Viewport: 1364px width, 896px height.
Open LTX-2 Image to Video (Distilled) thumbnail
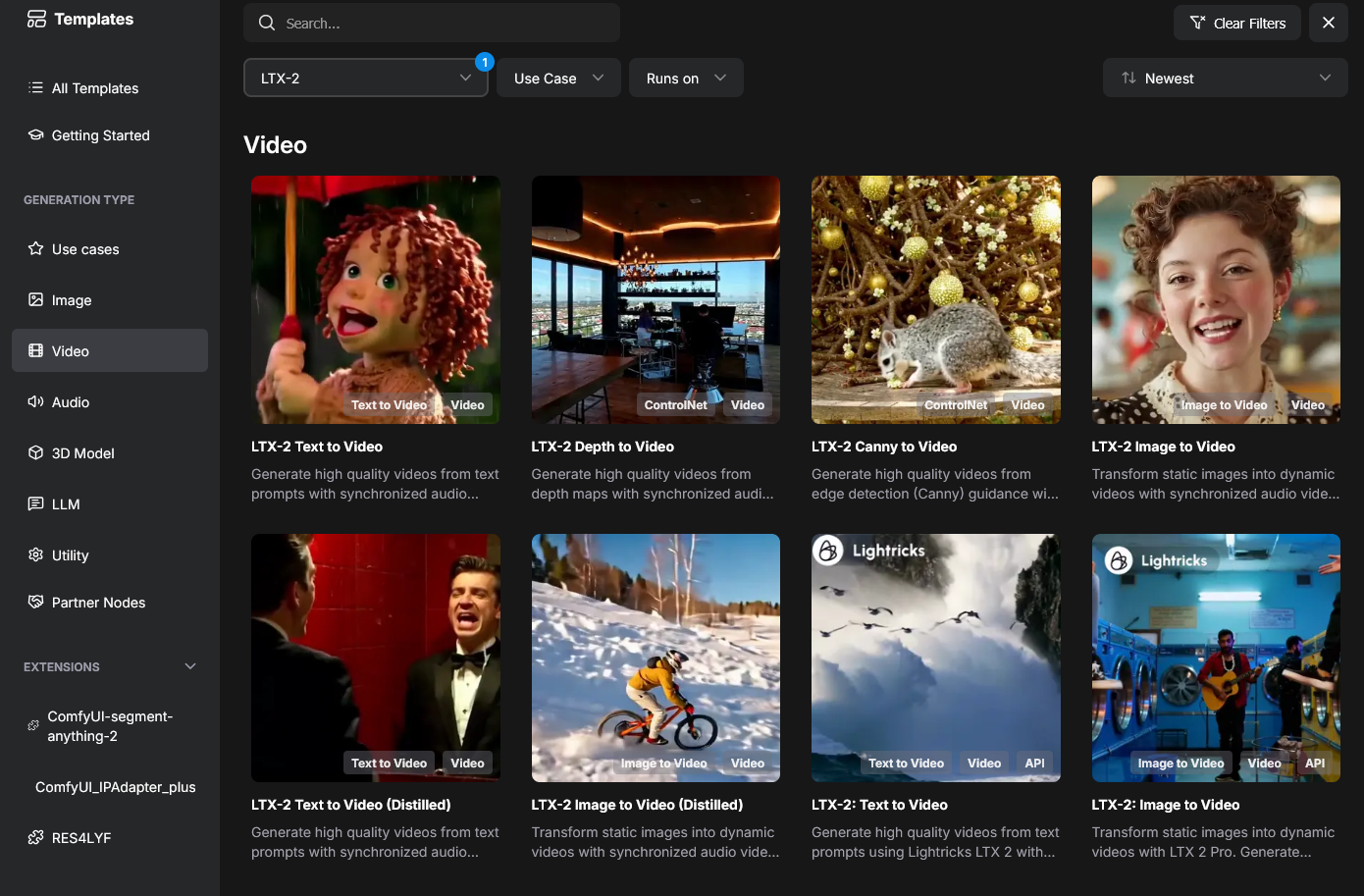pos(656,658)
